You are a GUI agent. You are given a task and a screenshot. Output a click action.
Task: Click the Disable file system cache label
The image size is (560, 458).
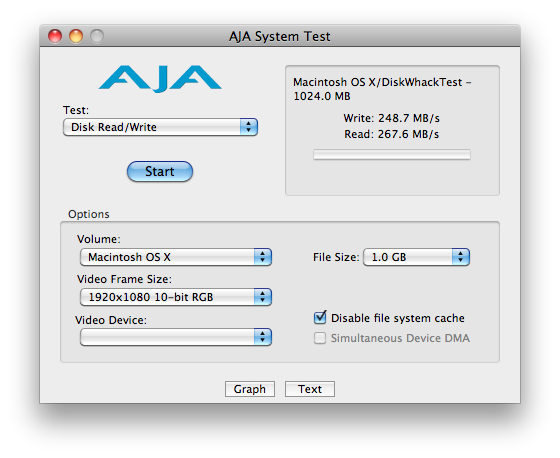398,318
